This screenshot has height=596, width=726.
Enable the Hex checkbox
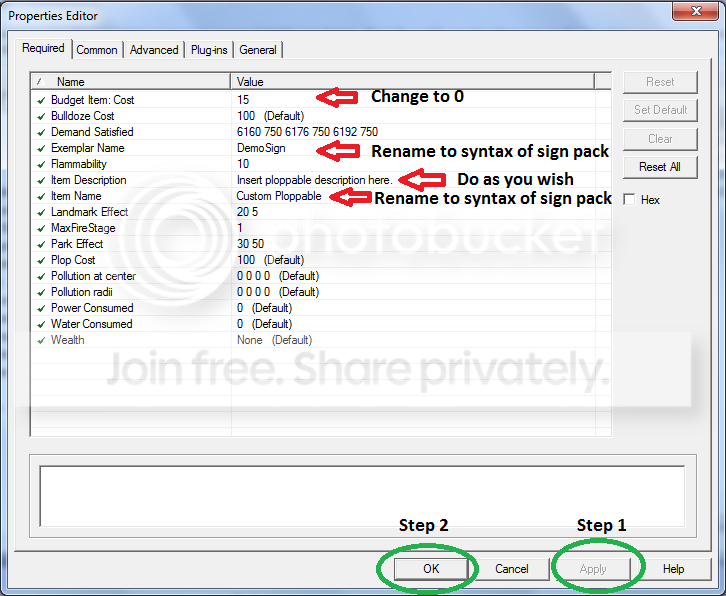click(629, 200)
